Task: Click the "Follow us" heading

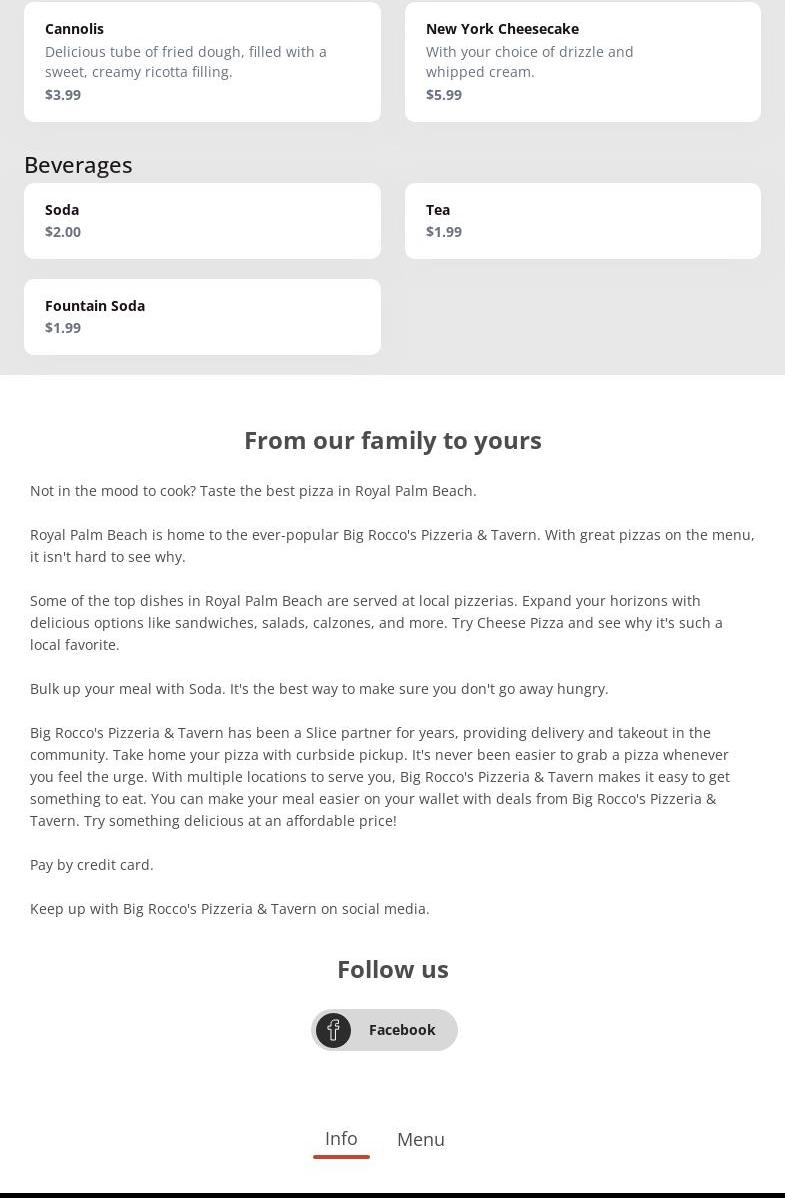Action: (393, 970)
